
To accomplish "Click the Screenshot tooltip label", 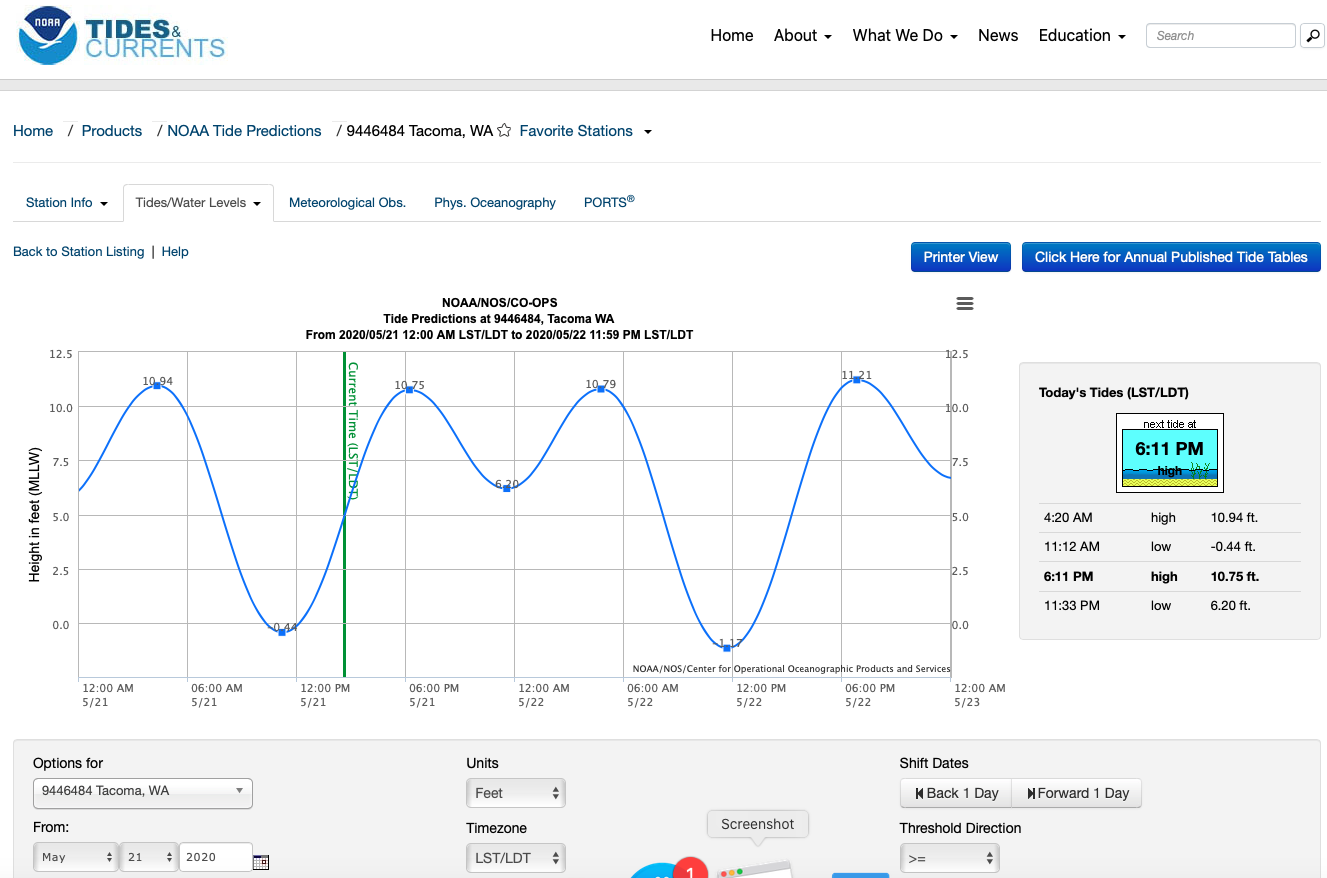I will (758, 824).
